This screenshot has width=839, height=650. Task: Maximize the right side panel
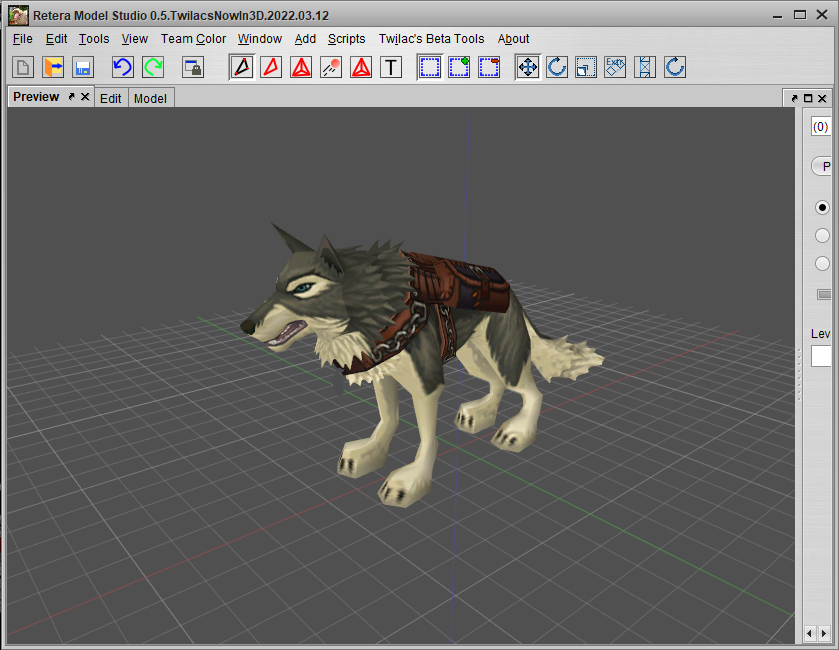click(808, 98)
